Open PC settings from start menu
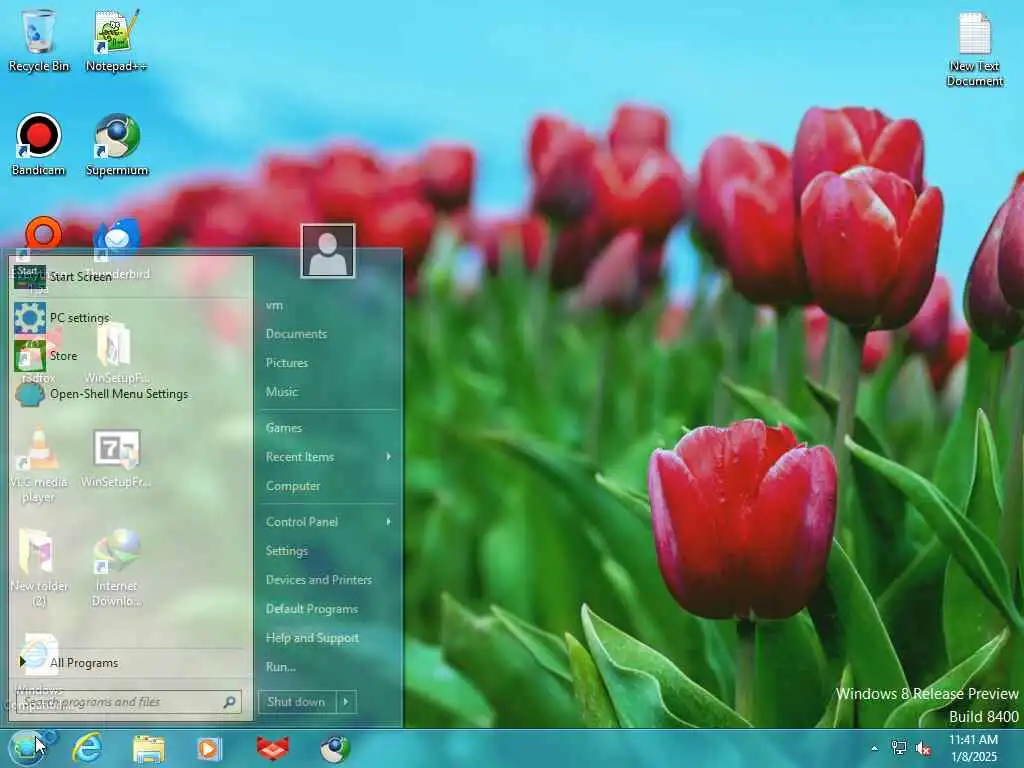The image size is (1024, 768). point(129,318)
